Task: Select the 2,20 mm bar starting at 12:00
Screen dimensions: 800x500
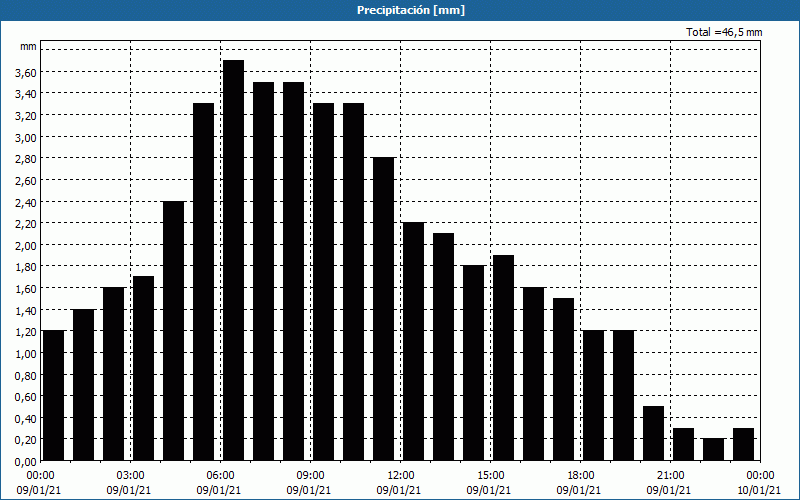Action: 414,342
